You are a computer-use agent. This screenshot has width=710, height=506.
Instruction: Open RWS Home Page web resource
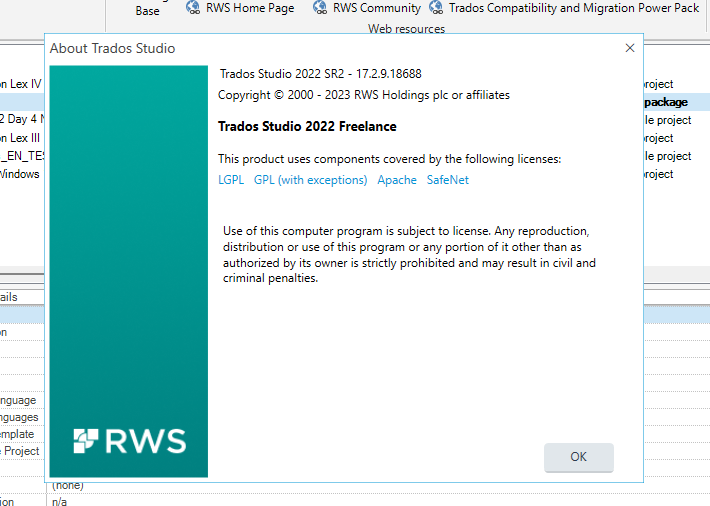click(x=249, y=8)
